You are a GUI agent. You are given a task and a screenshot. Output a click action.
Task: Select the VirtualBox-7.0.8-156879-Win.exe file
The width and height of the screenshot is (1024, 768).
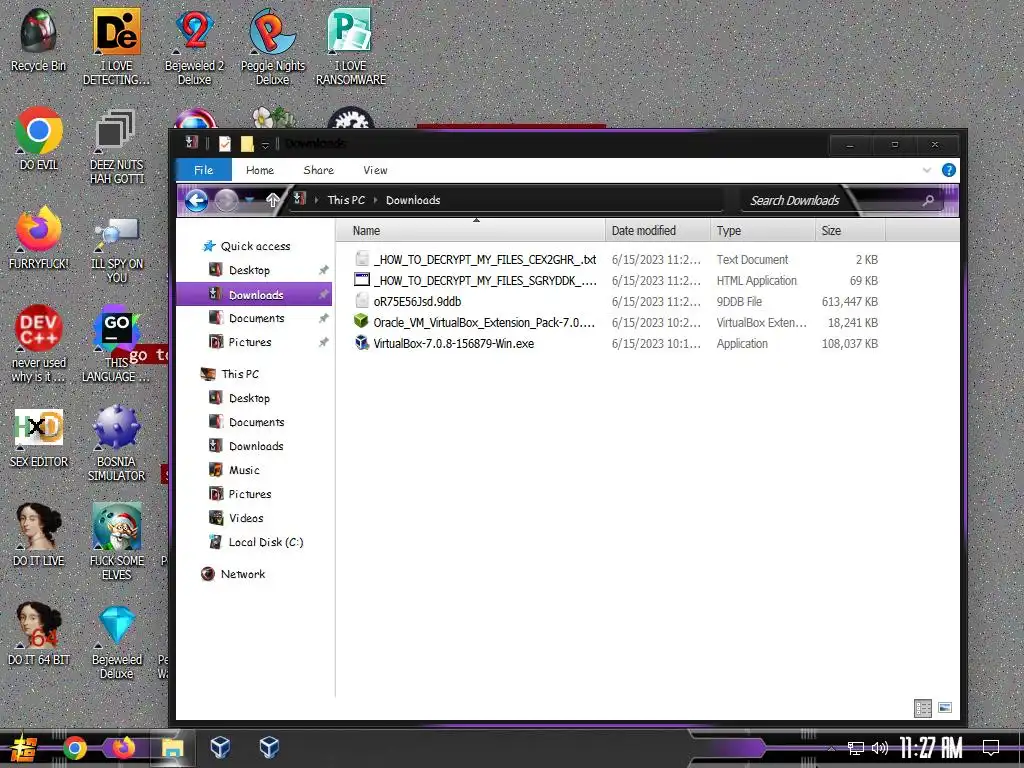[x=453, y=343]
